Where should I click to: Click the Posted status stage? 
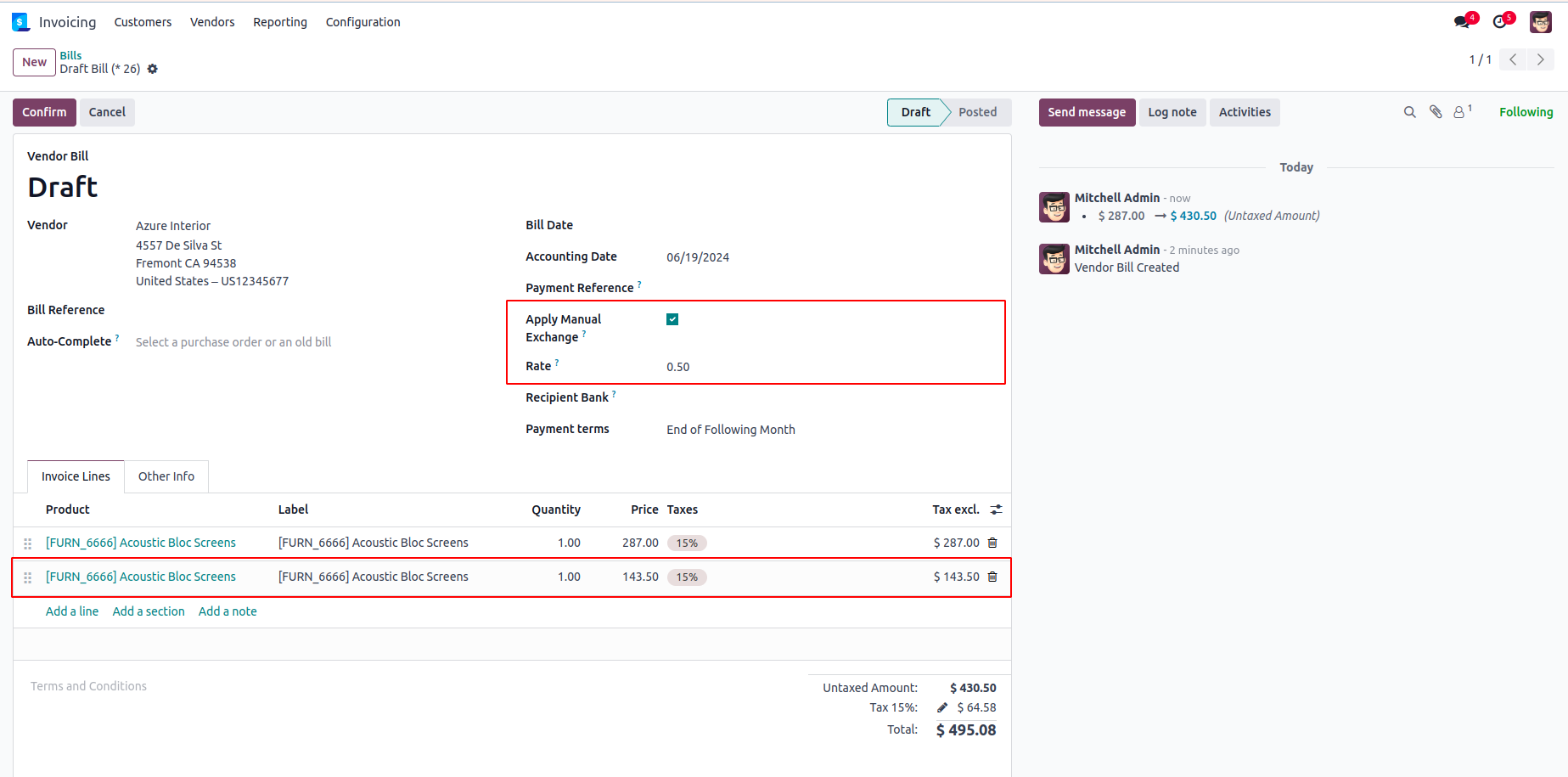click(x=977, y=112)
